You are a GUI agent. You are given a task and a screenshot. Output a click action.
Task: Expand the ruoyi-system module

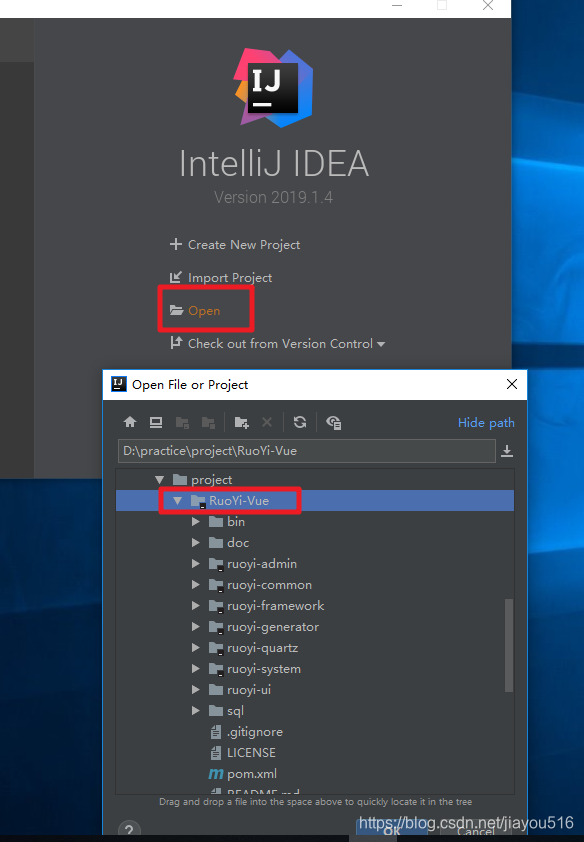(196, 669)
